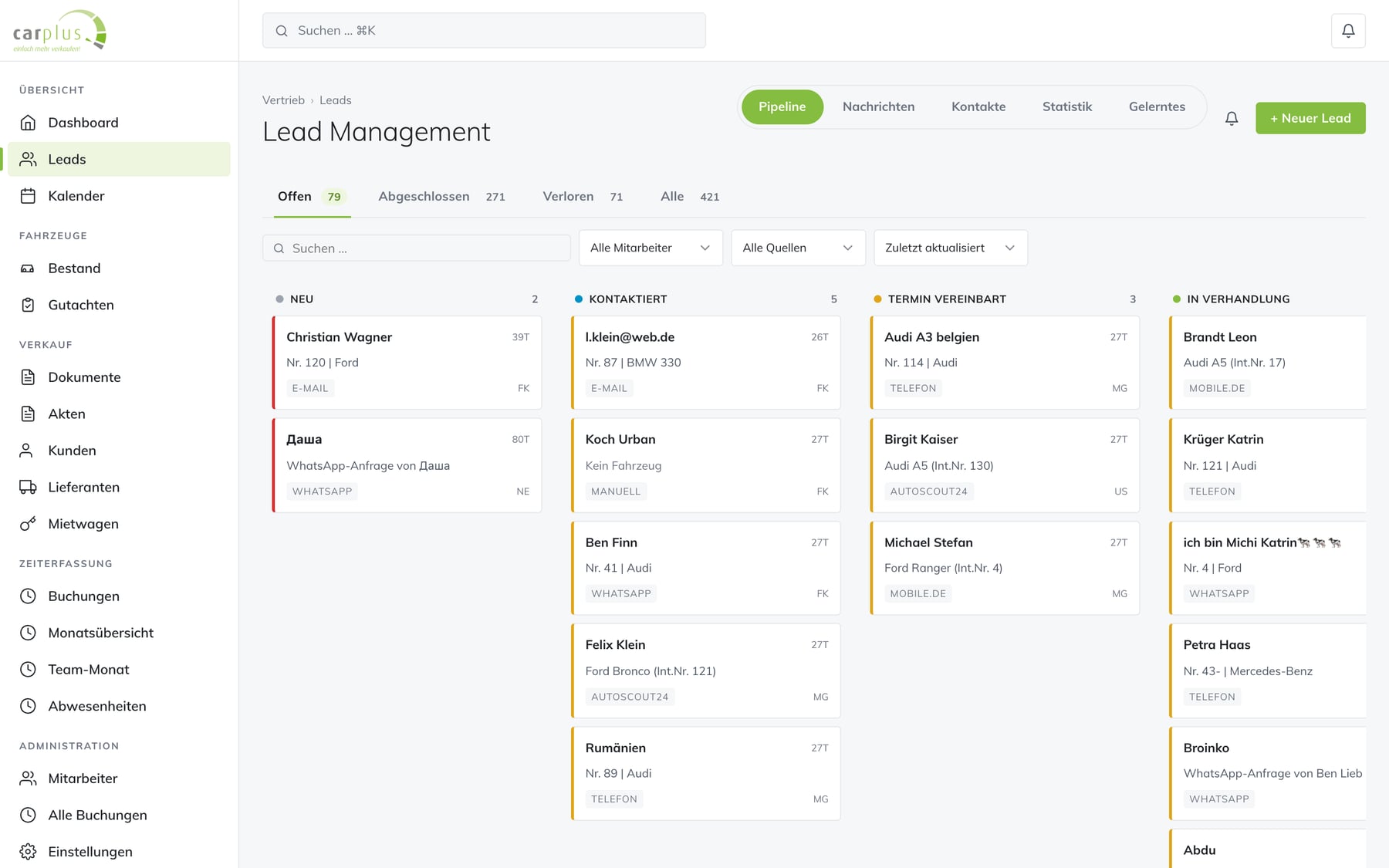Screen dimensions: 1389x868
Task: Open notifications bell in top bar
Action: (x=1348, y=31)
